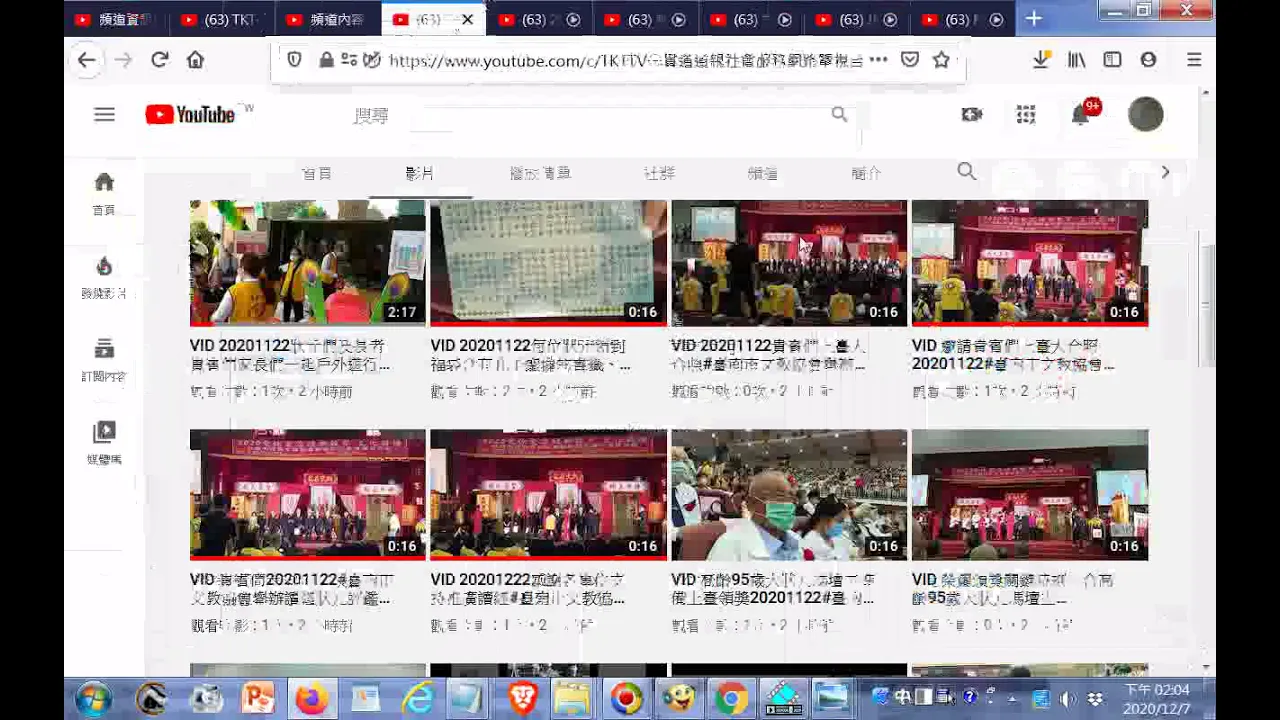Open the create video camera icon
This screenshot has width=1280, height=720.
coord(972,115)
